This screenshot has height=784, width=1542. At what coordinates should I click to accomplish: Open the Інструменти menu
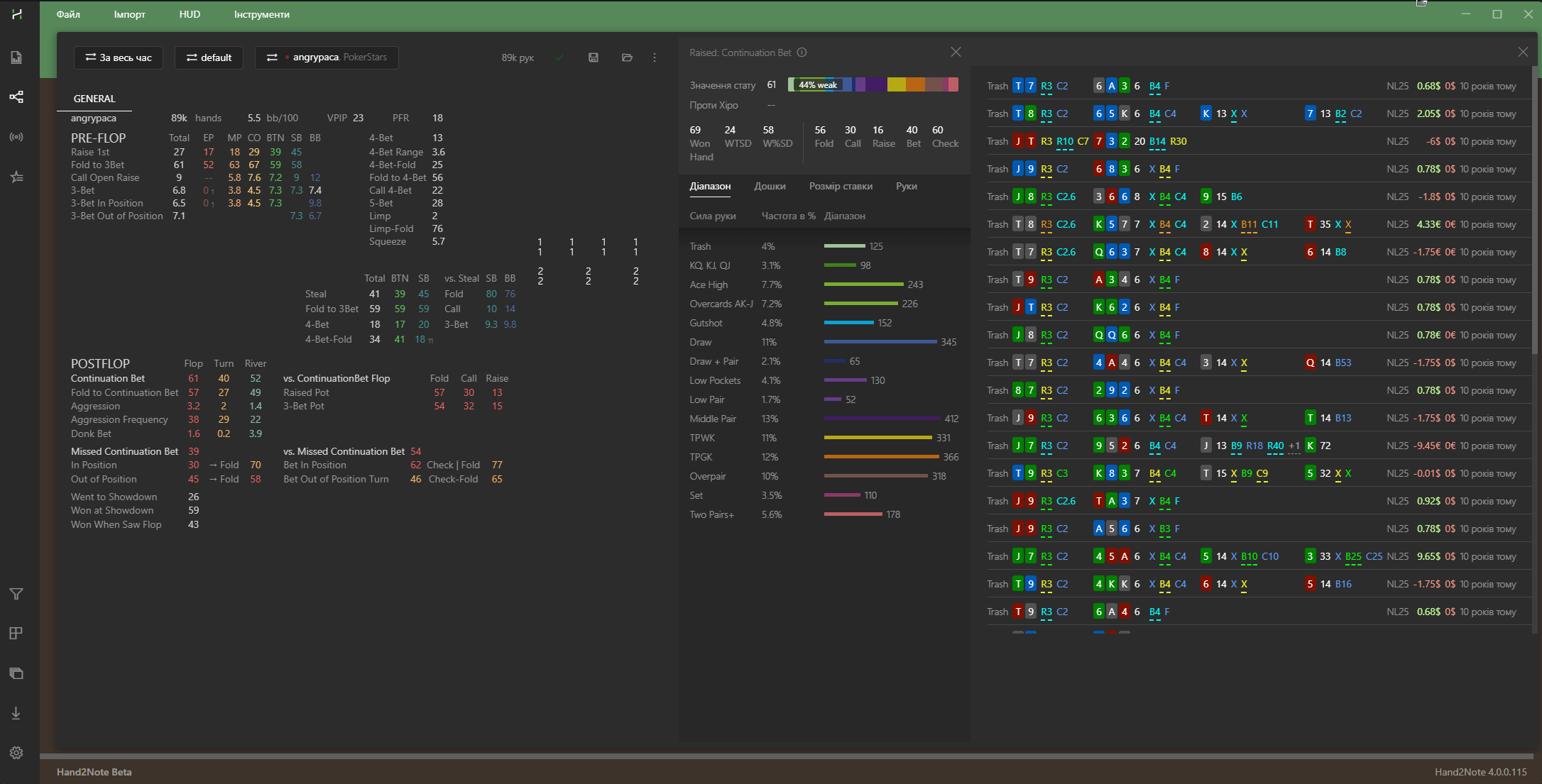[262, 14]
